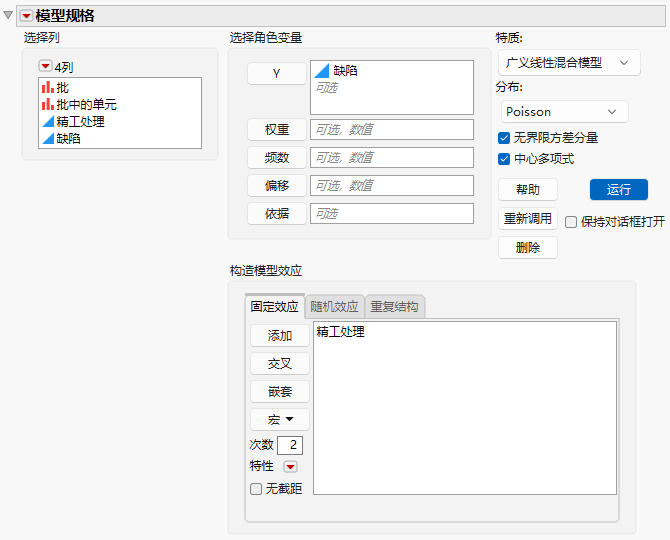
Task: Switch to the 固定效应 tab
Action: tap(275, 306)
